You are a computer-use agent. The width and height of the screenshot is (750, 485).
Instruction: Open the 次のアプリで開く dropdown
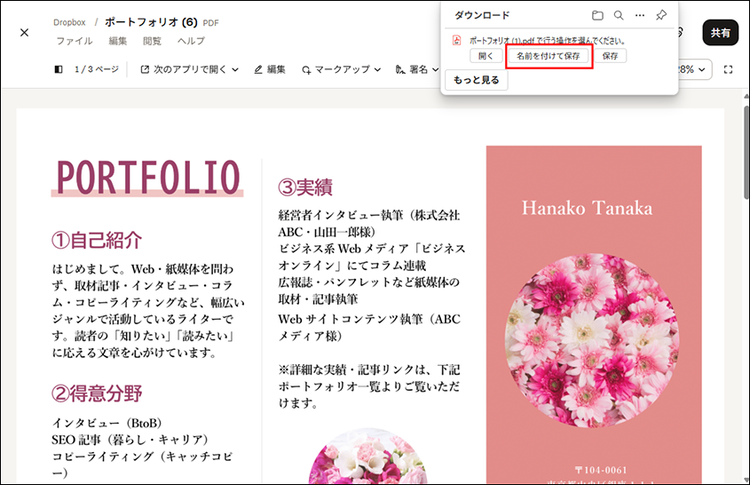[189, 70]
